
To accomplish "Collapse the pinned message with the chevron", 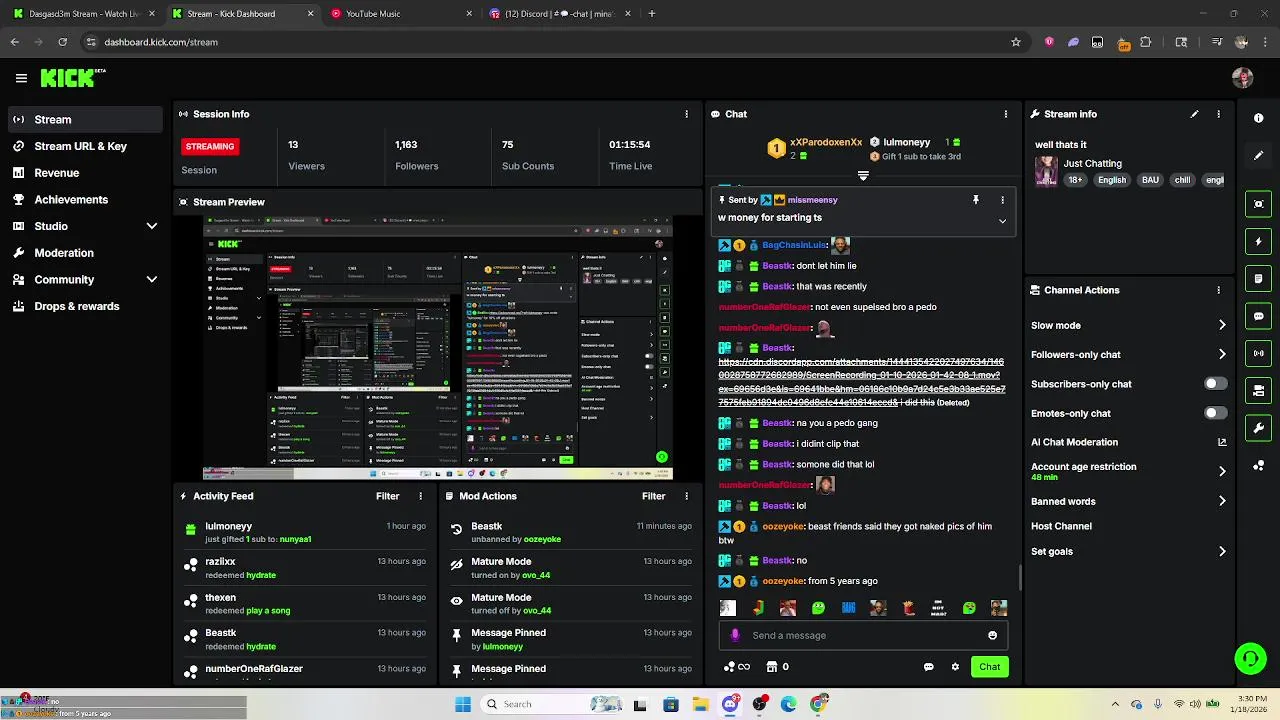I will coord(1002,221).
